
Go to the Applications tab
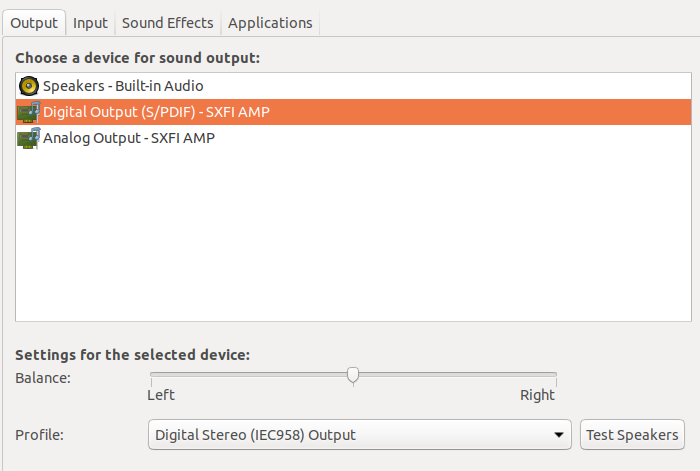coord(270,22)
